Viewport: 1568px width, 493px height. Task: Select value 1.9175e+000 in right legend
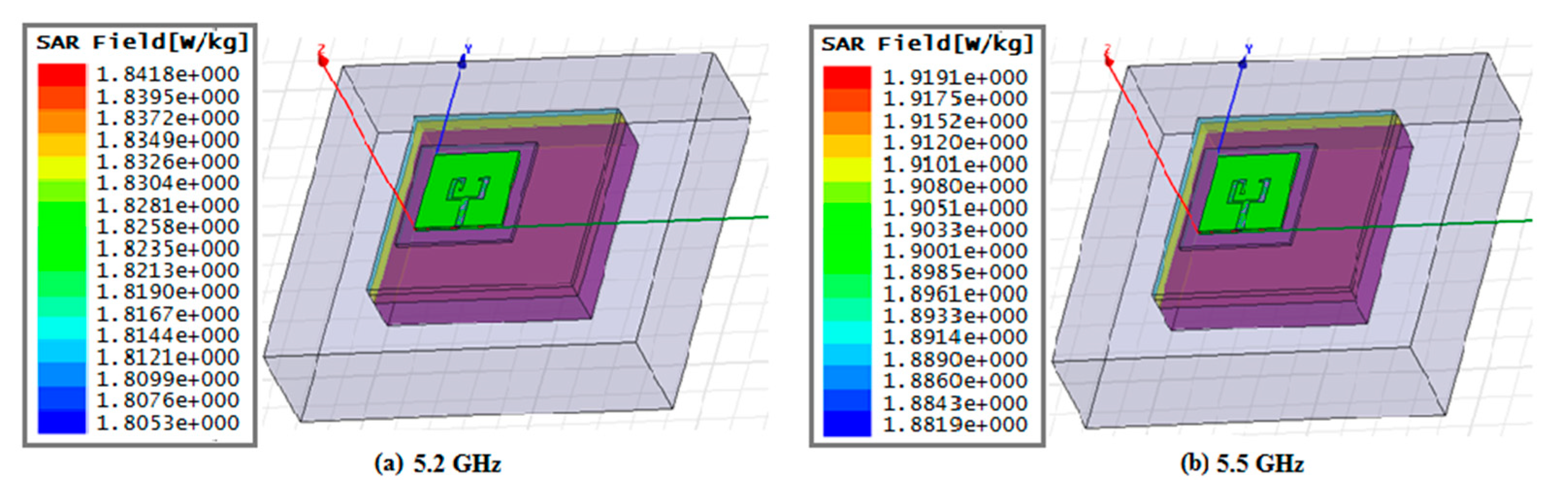click(x=955, y=98)
